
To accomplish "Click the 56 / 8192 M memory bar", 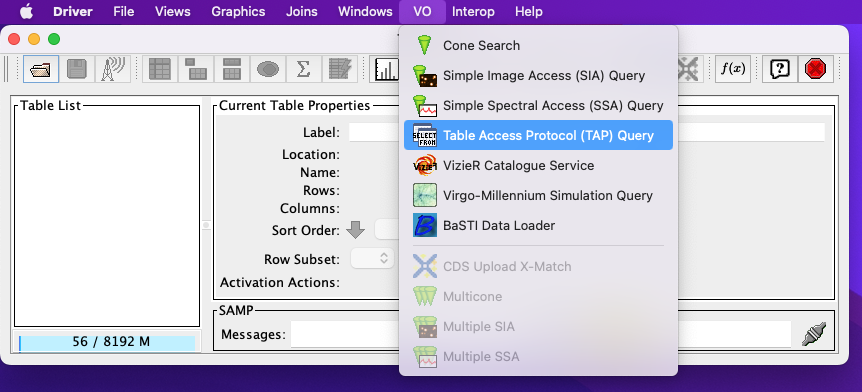I will click(107, 342).
